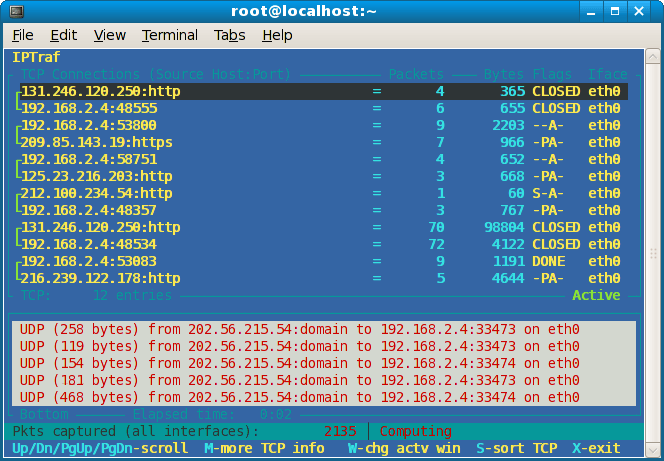Image resolution: width=664 pixels, height=461 pixels.
Task: Open the Tabs menu
Action: (229, 35)
